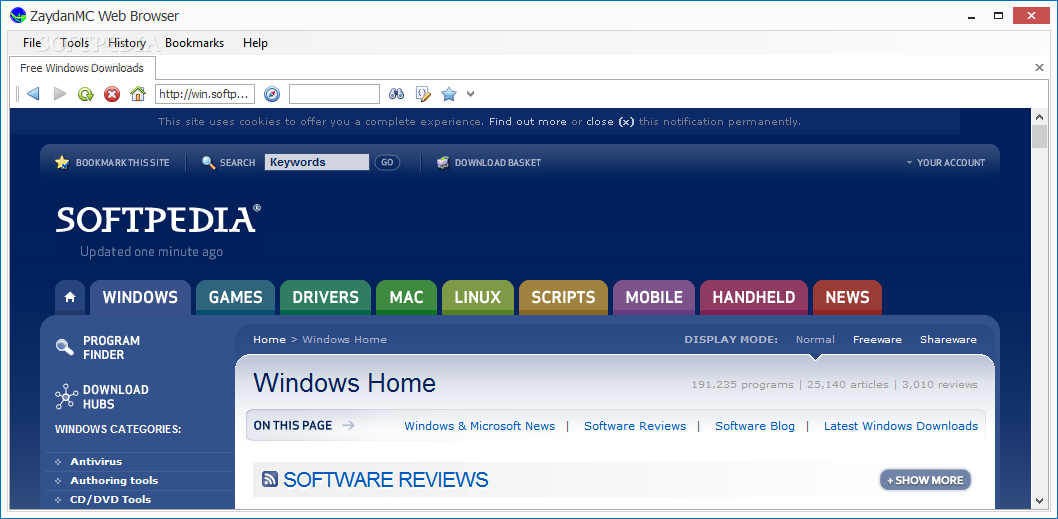This screenshot has height=519, width=1058.
Task: Stop loading with red X icon
Action: [x=112, y=94]
